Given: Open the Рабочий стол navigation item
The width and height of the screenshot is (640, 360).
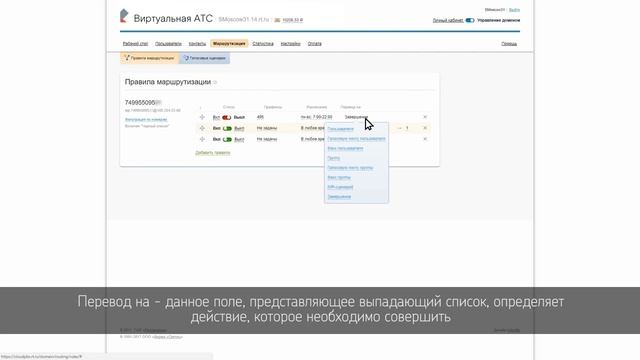Looking at the screenshot, I should tap(135, 44).
